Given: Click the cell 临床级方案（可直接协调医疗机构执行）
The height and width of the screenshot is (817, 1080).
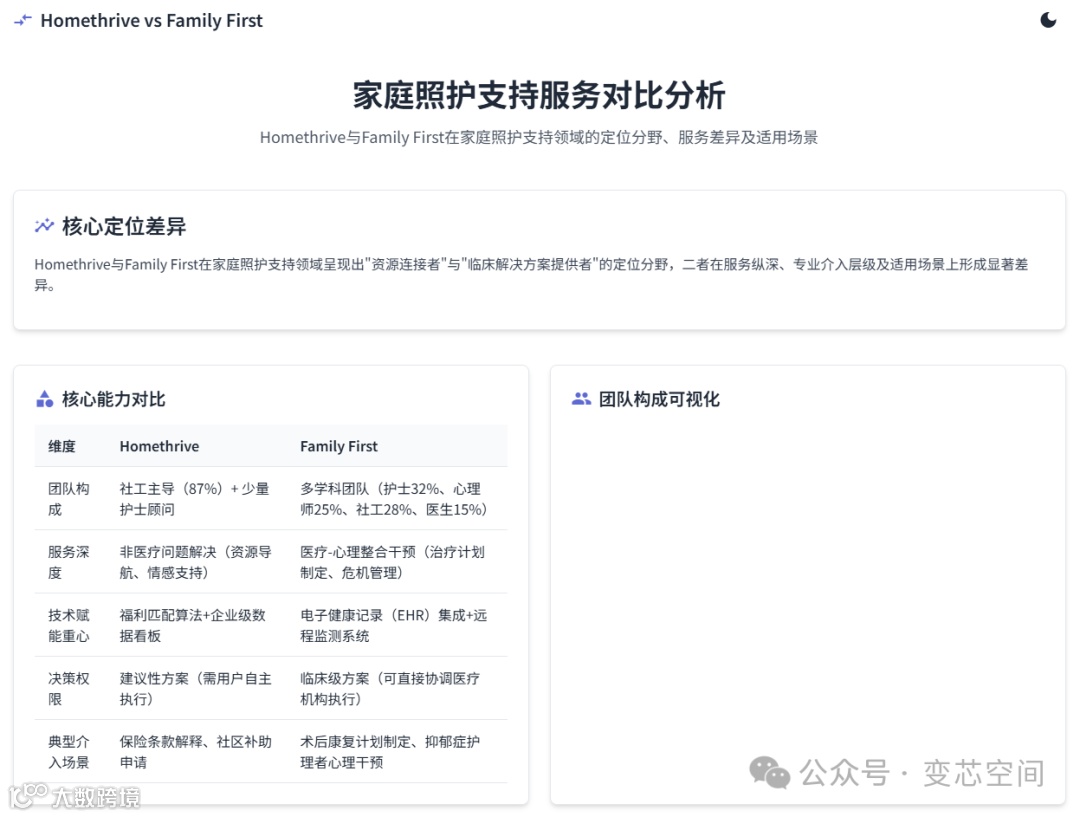Looking at the screenshot, I should (x=390, y=689).
